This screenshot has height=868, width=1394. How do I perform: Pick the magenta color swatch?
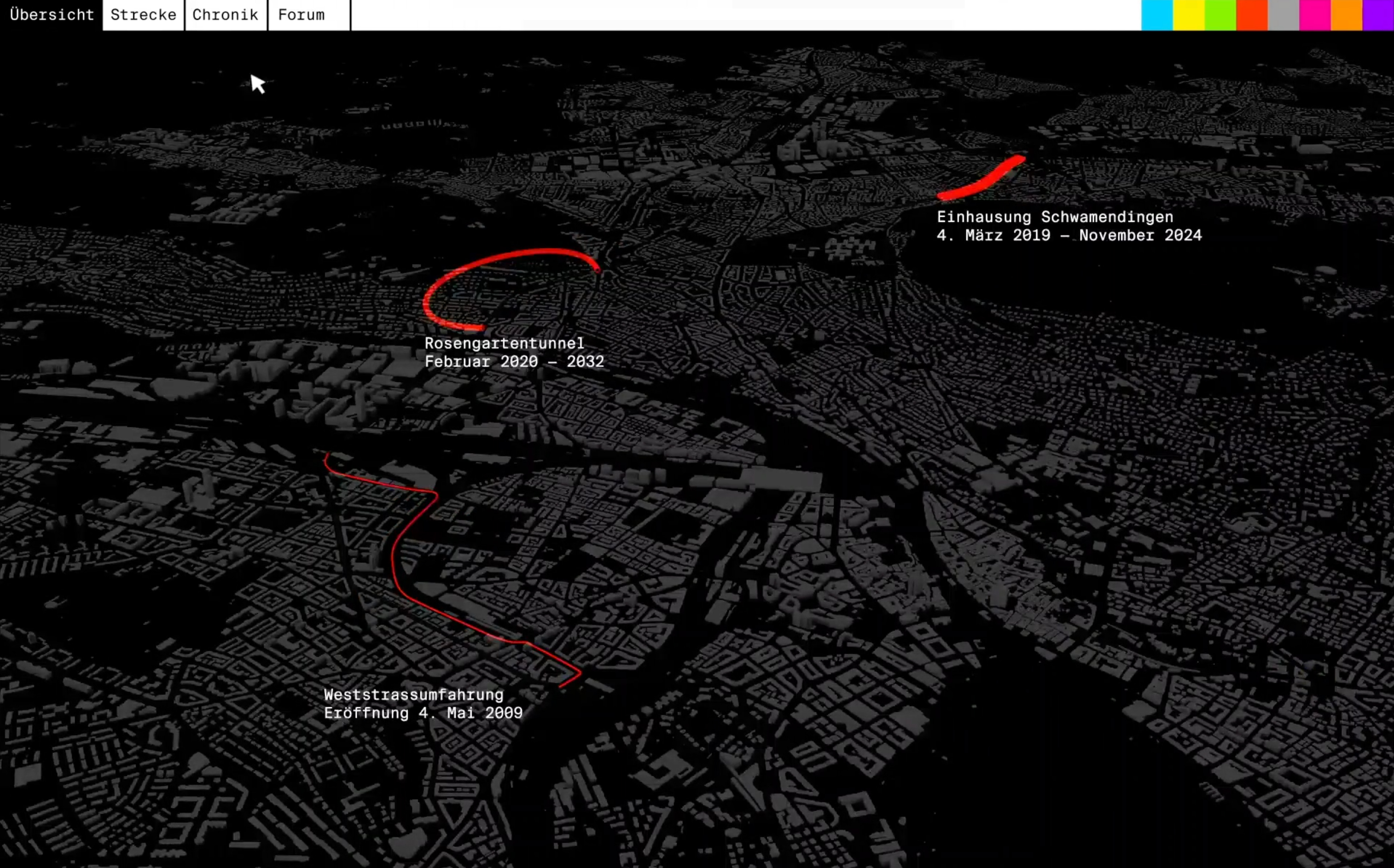click(x=1314, y=15)
